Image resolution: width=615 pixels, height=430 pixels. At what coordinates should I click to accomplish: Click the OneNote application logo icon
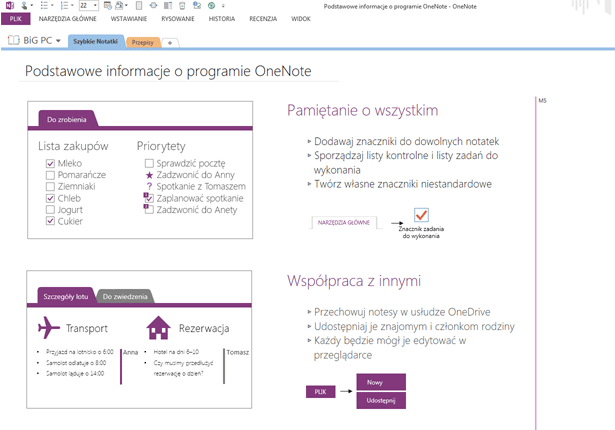(x=9, y=5)
